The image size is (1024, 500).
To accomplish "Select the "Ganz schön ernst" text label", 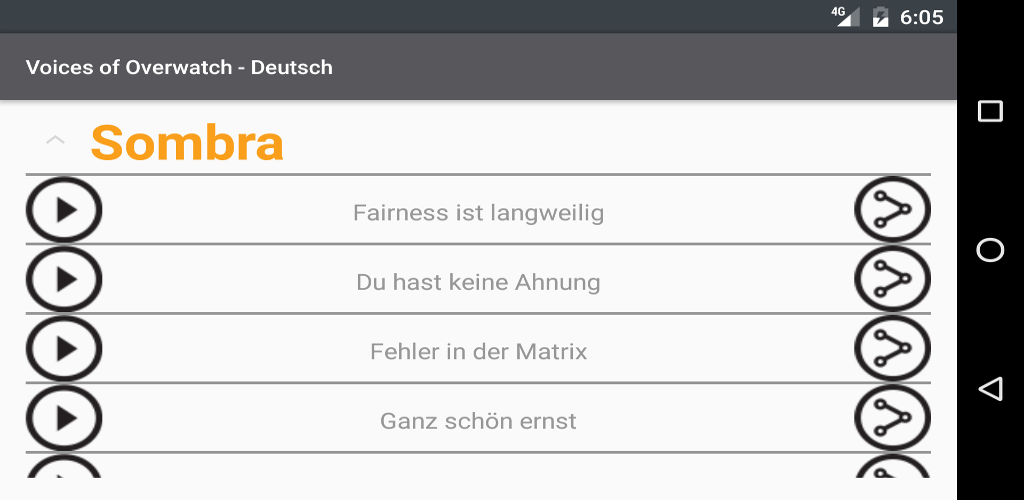I will [478, 421].
